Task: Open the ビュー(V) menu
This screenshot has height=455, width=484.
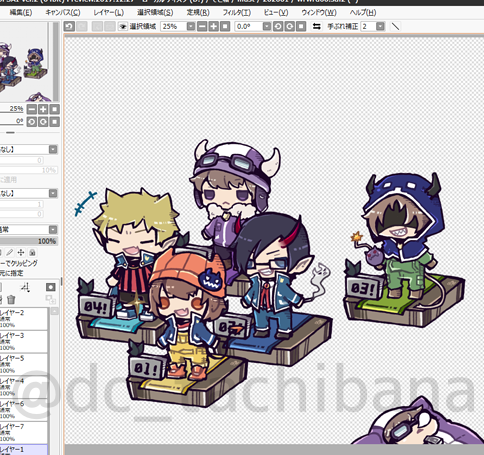Action: click(x=276, y=13)
